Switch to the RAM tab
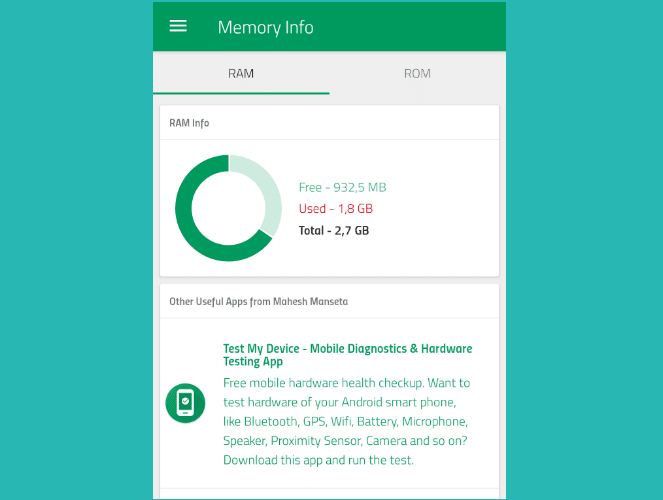Viewport: 663px width, 500px height. point(241,73)
